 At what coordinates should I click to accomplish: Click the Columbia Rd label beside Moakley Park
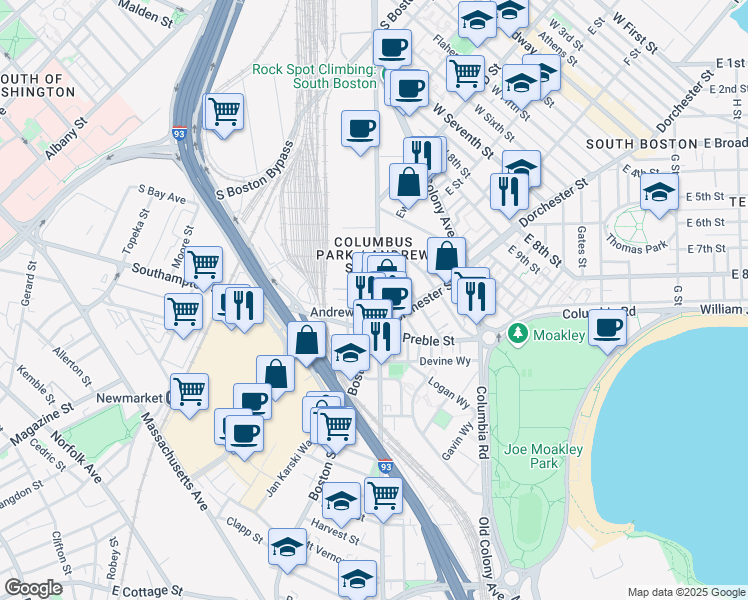pyautogui.click(x=482, y=423)
